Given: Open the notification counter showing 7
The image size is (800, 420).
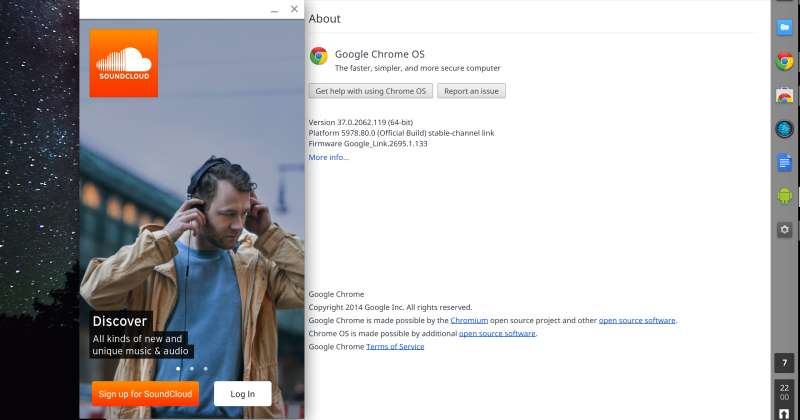Looking at the screenshot, I should [x=785, y=362].
